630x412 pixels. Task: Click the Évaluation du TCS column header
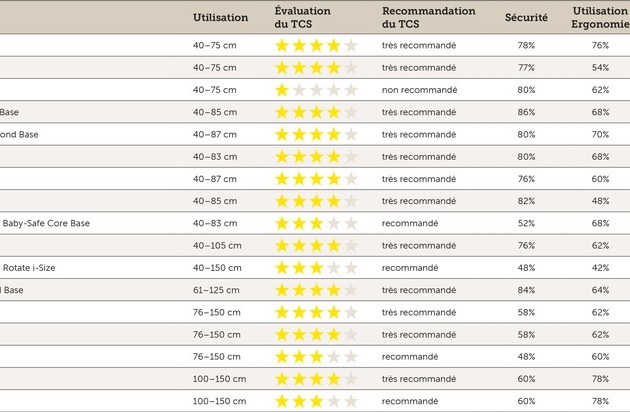(302, 17)
